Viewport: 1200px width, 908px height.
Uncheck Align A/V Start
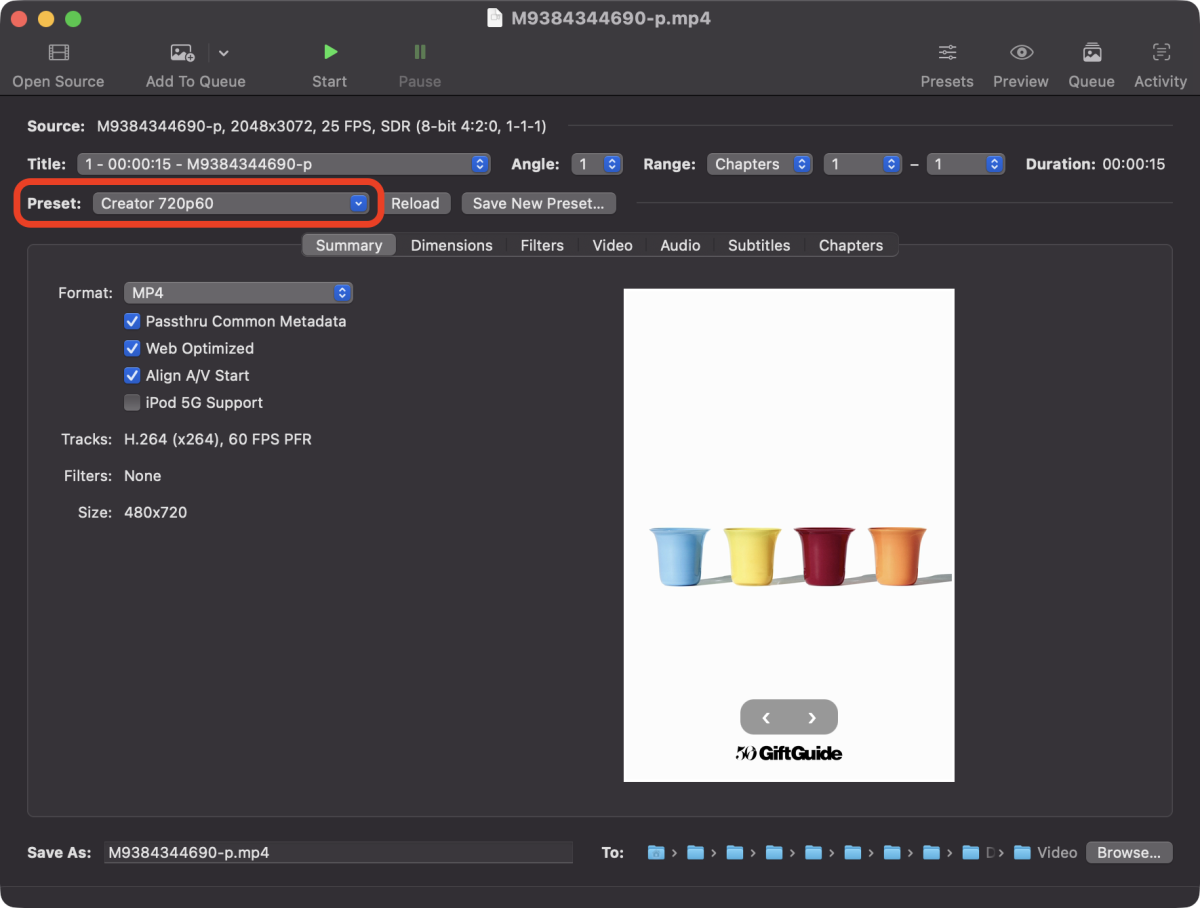click(x=132, y=375)
